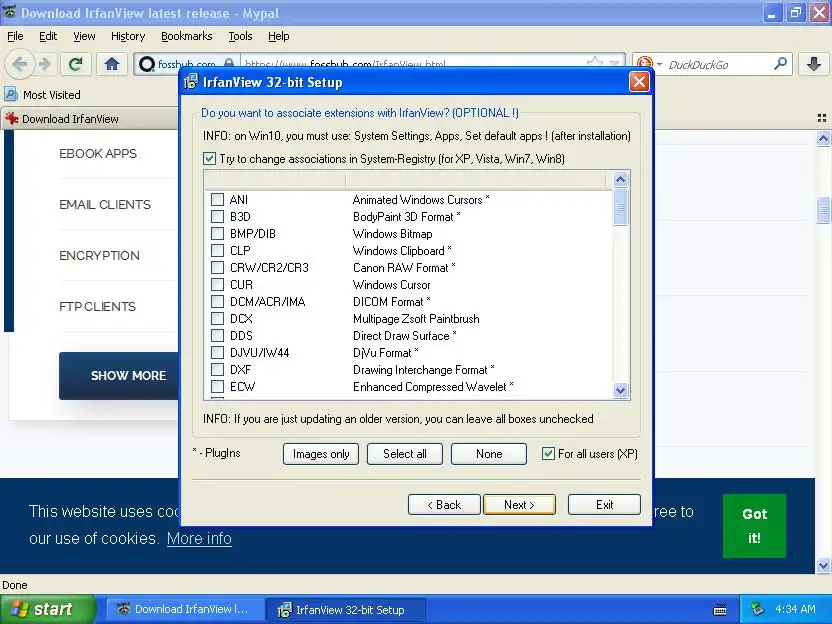Click extension list scroll-down arrow
The height and width of the screenshot is (624, 832).
coord(621,391)
